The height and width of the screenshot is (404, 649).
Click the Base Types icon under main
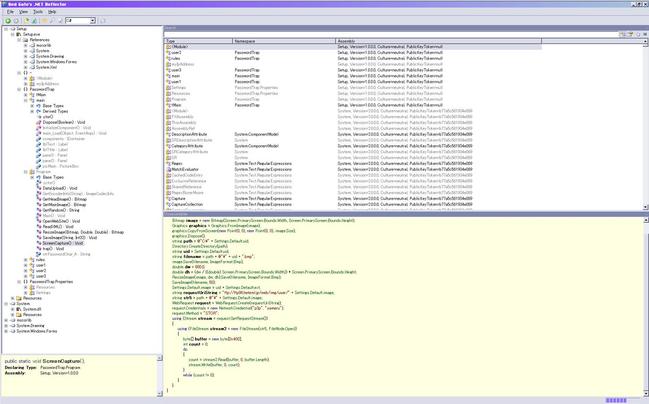pyautogui.click(x=38, y=106)
